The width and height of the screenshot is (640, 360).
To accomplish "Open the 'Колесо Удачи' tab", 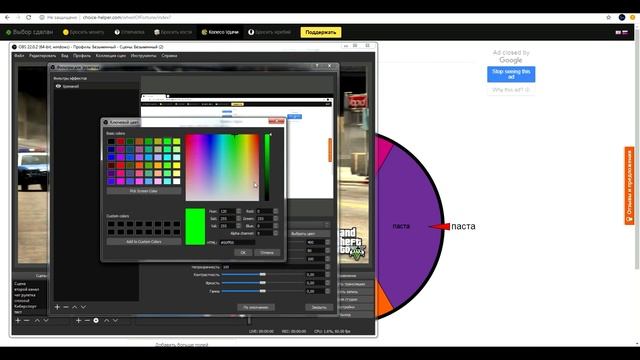I will tap(220, 32).
